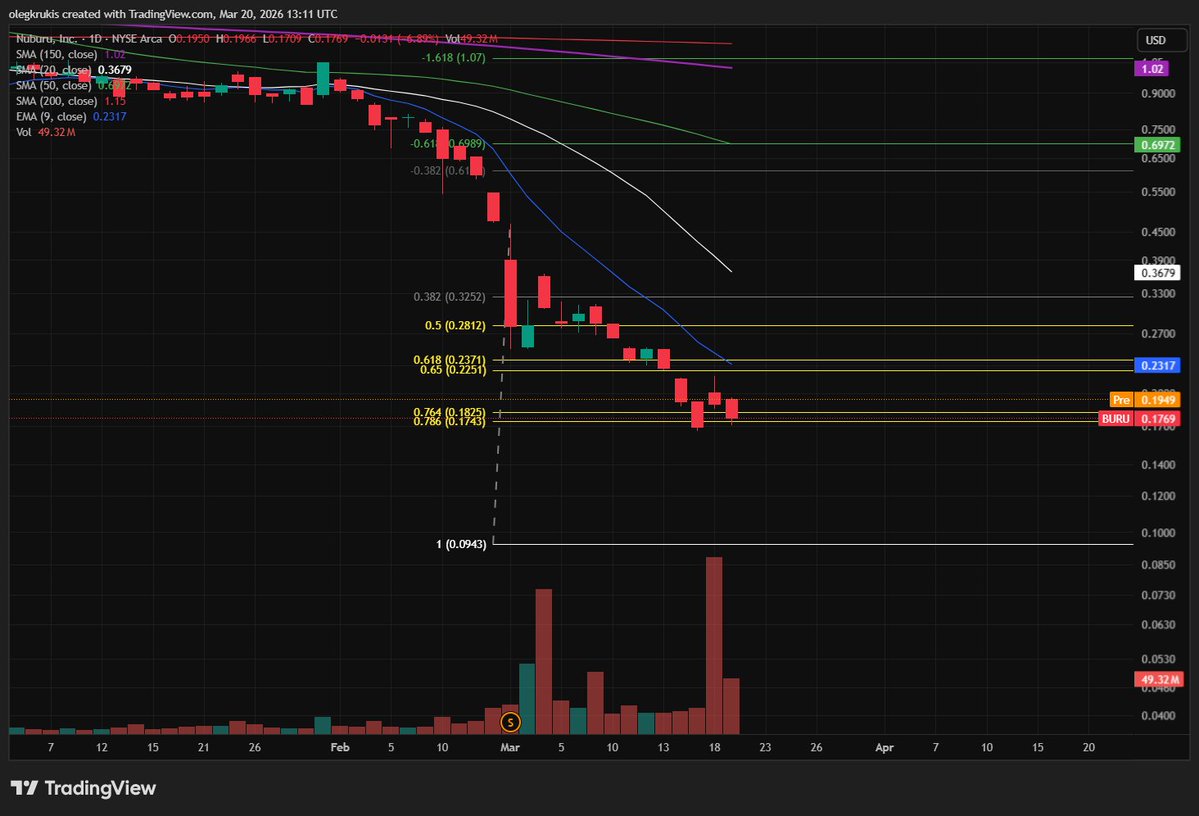Select the 0.786 (0.1743) Fibonacci level label

pos(450,421)
